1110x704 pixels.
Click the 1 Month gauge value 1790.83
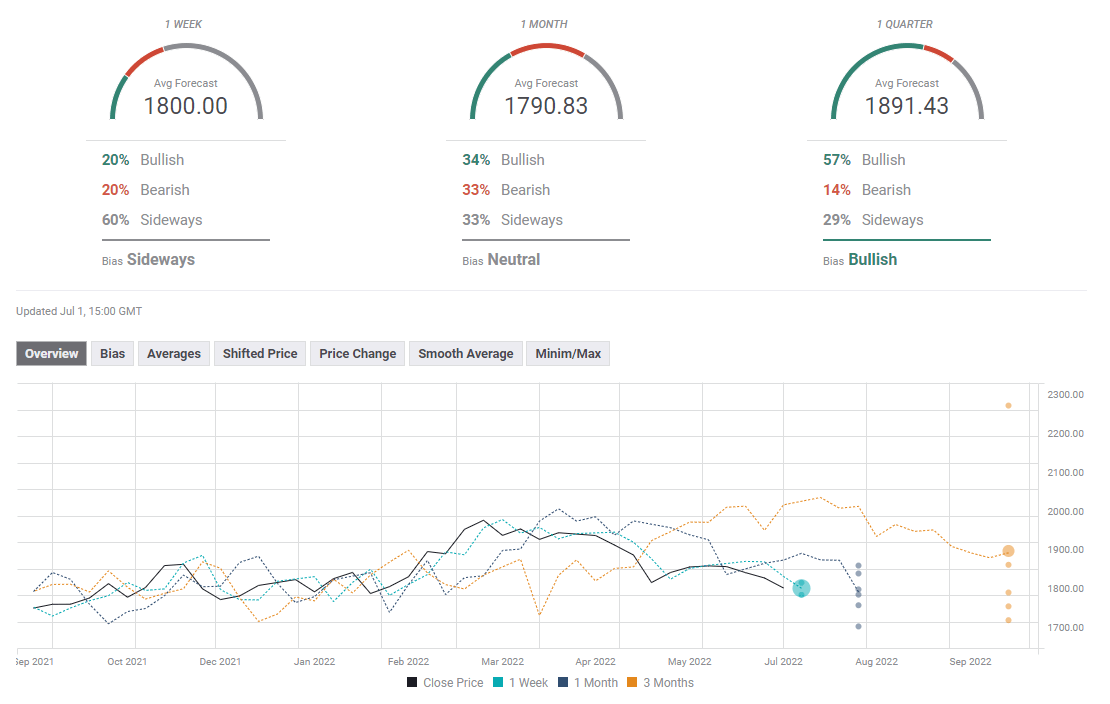(x=546, y=106)
